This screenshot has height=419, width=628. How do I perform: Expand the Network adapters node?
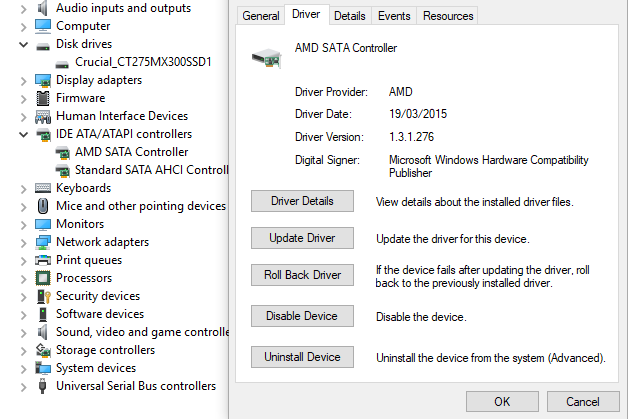pyautogui.click(x=24, y=243)
